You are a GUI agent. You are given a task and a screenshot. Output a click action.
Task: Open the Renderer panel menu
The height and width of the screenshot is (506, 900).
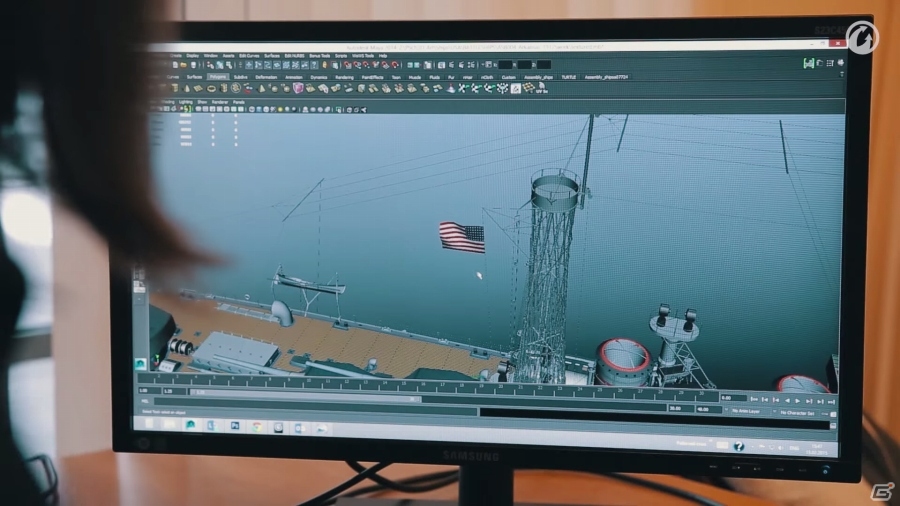[220, 102]
